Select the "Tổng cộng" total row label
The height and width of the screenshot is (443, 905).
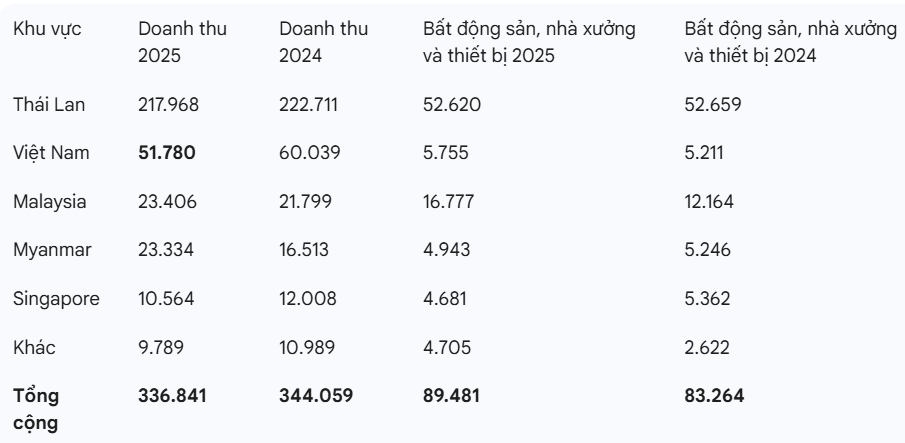[x=35, y=409]
